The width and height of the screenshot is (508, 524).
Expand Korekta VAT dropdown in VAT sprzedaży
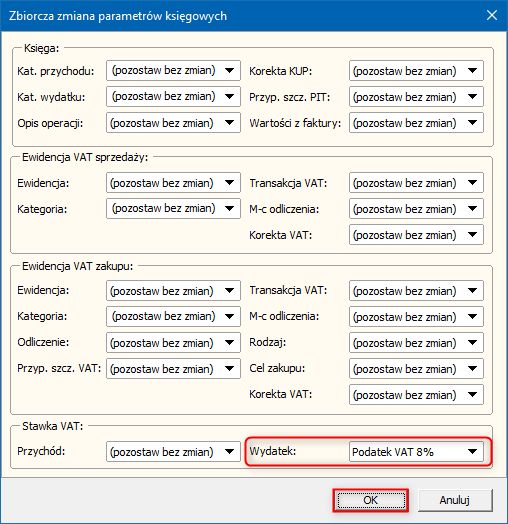[x=416, y=235]
